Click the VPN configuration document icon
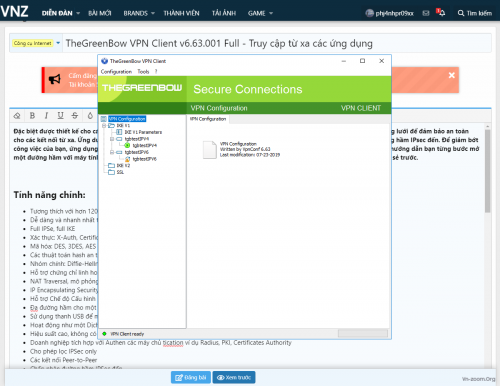Viewport: 500px width, 386px height. pos(210,150)
